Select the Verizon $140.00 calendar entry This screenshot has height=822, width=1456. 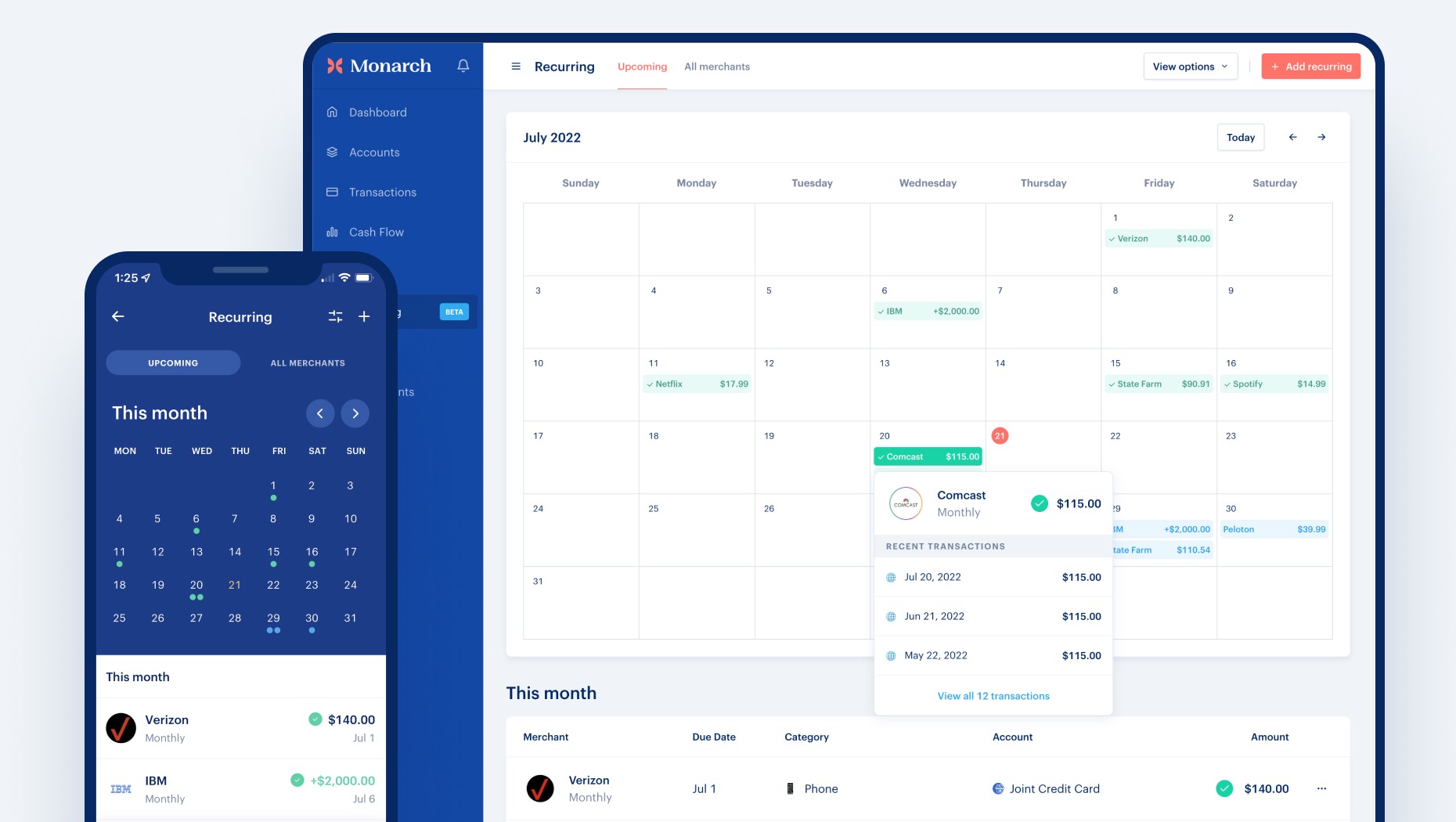(x=1159, y=239)
